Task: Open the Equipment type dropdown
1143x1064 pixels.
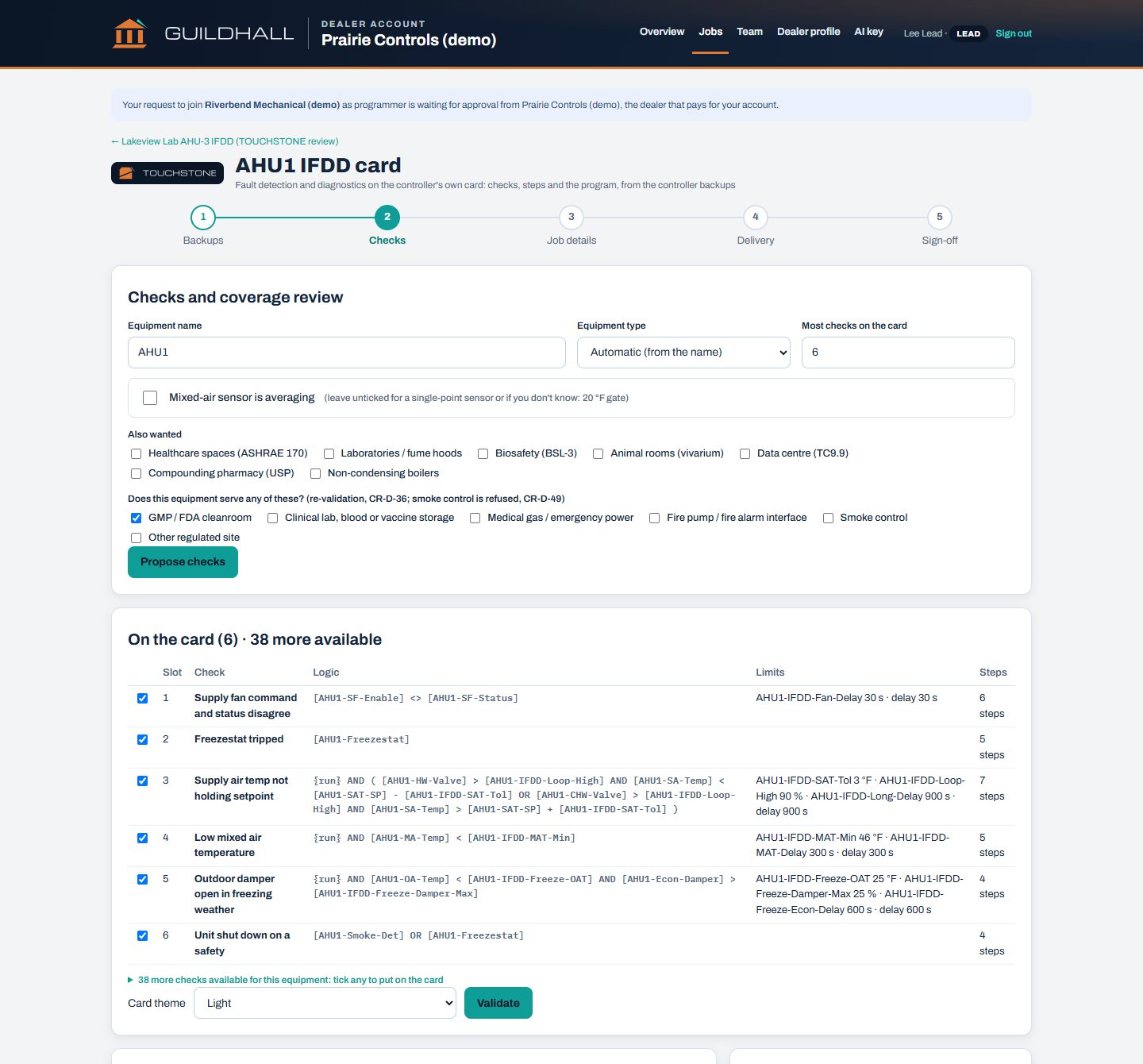Action: 683,353
